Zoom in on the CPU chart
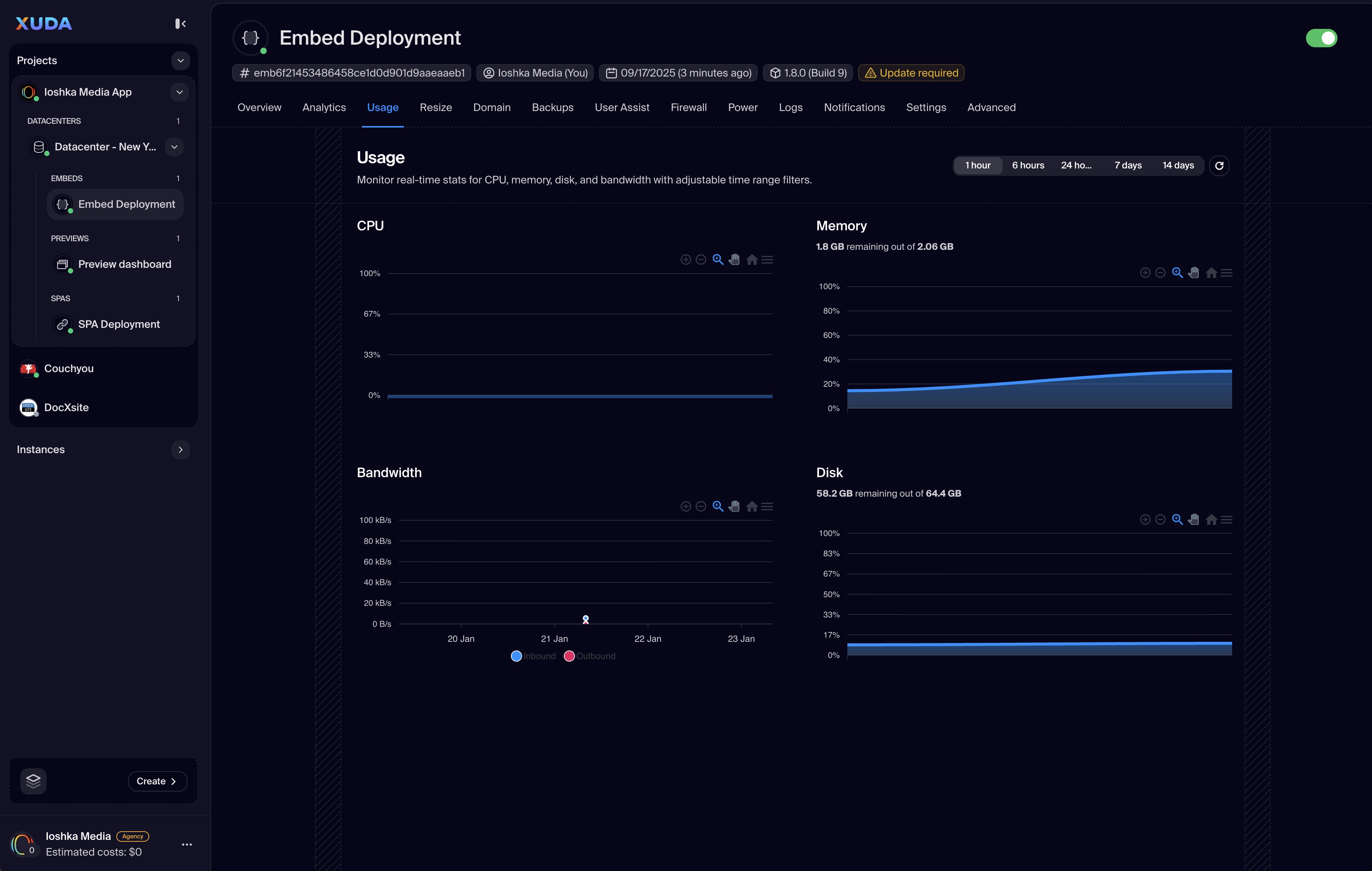Screen dimensions: 1372x871 (x=685, y=260)
